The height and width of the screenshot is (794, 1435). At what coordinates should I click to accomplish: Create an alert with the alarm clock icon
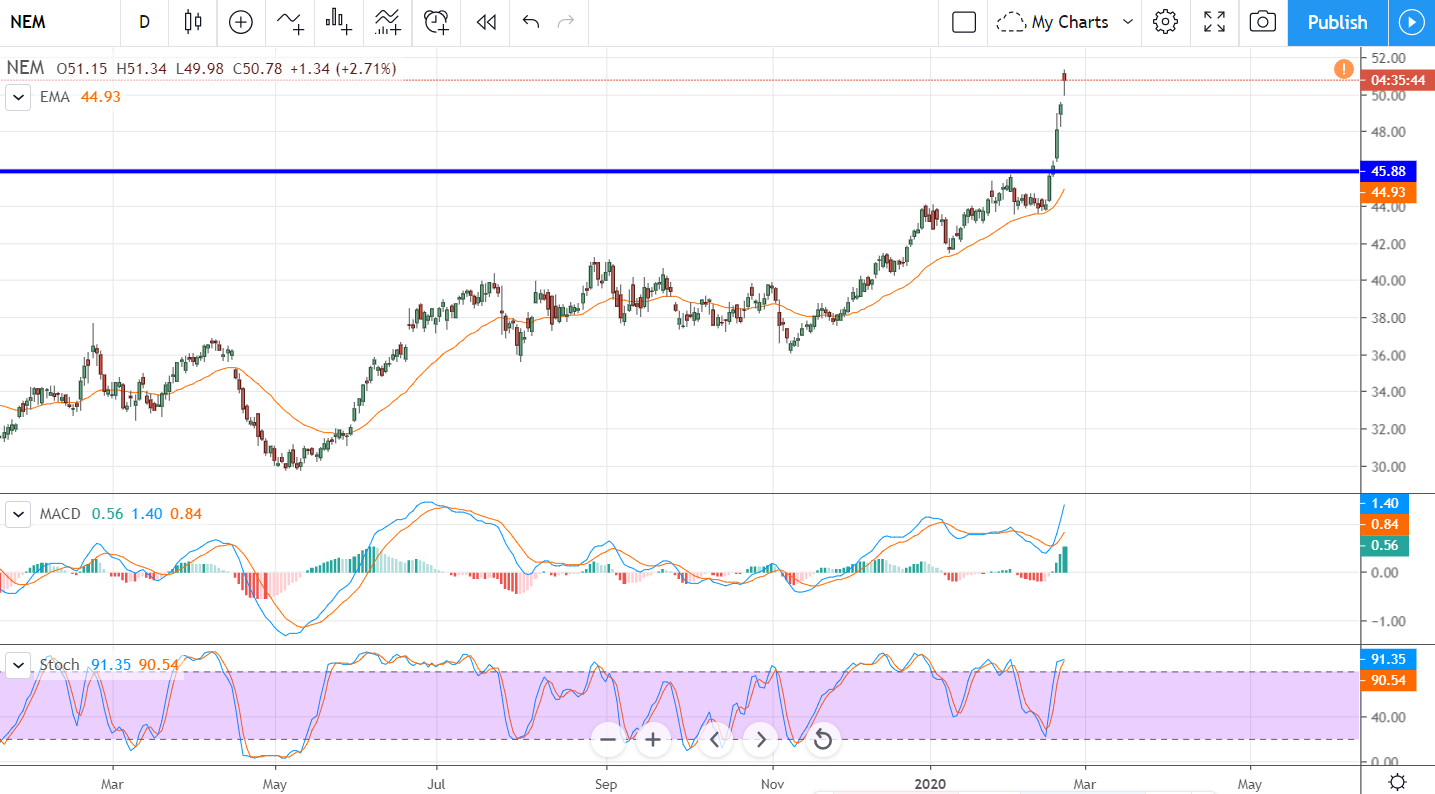pyautogui.click(x=436, y=22)
